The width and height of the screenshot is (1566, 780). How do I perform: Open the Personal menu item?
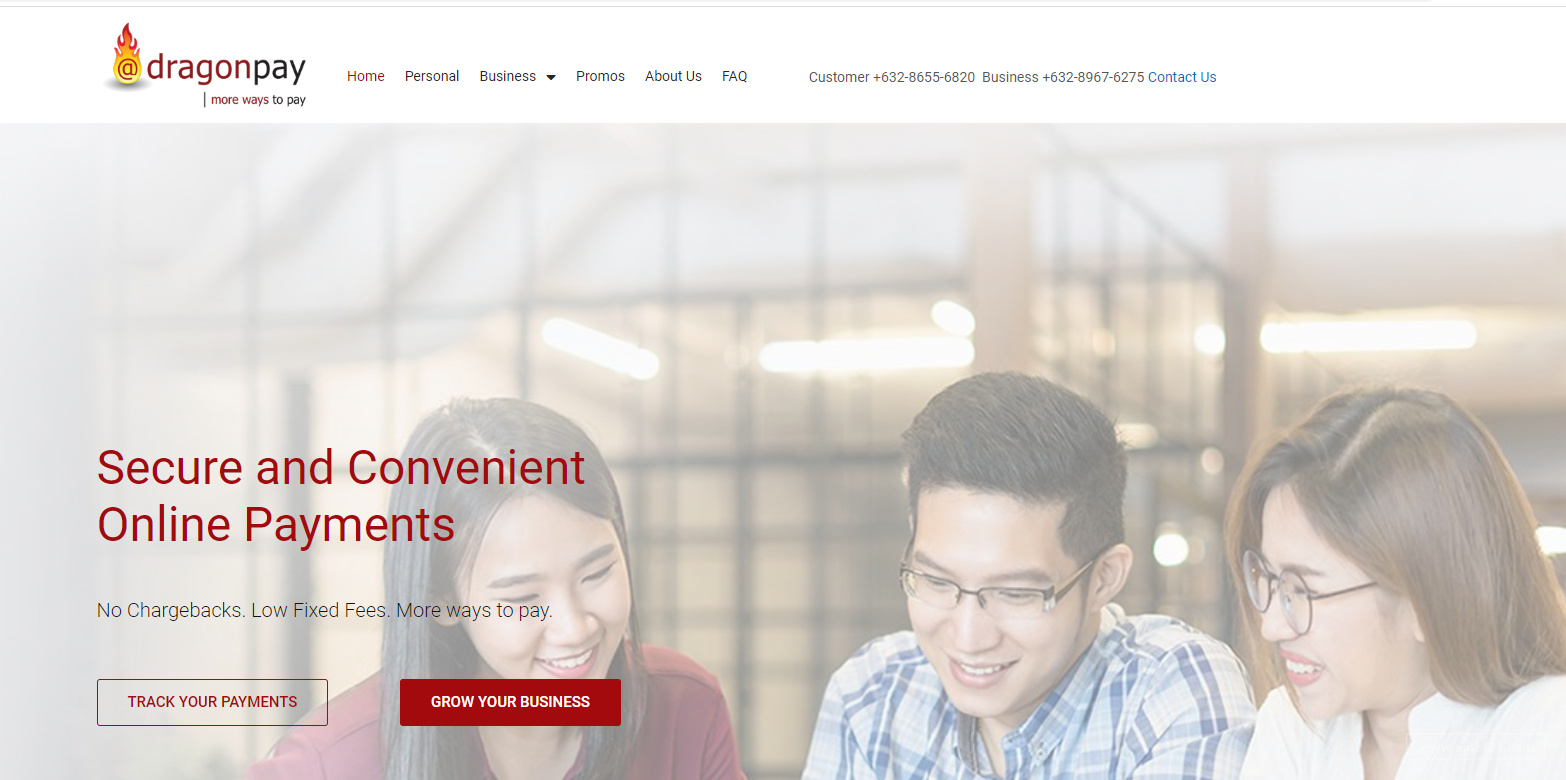click(432, 76)
